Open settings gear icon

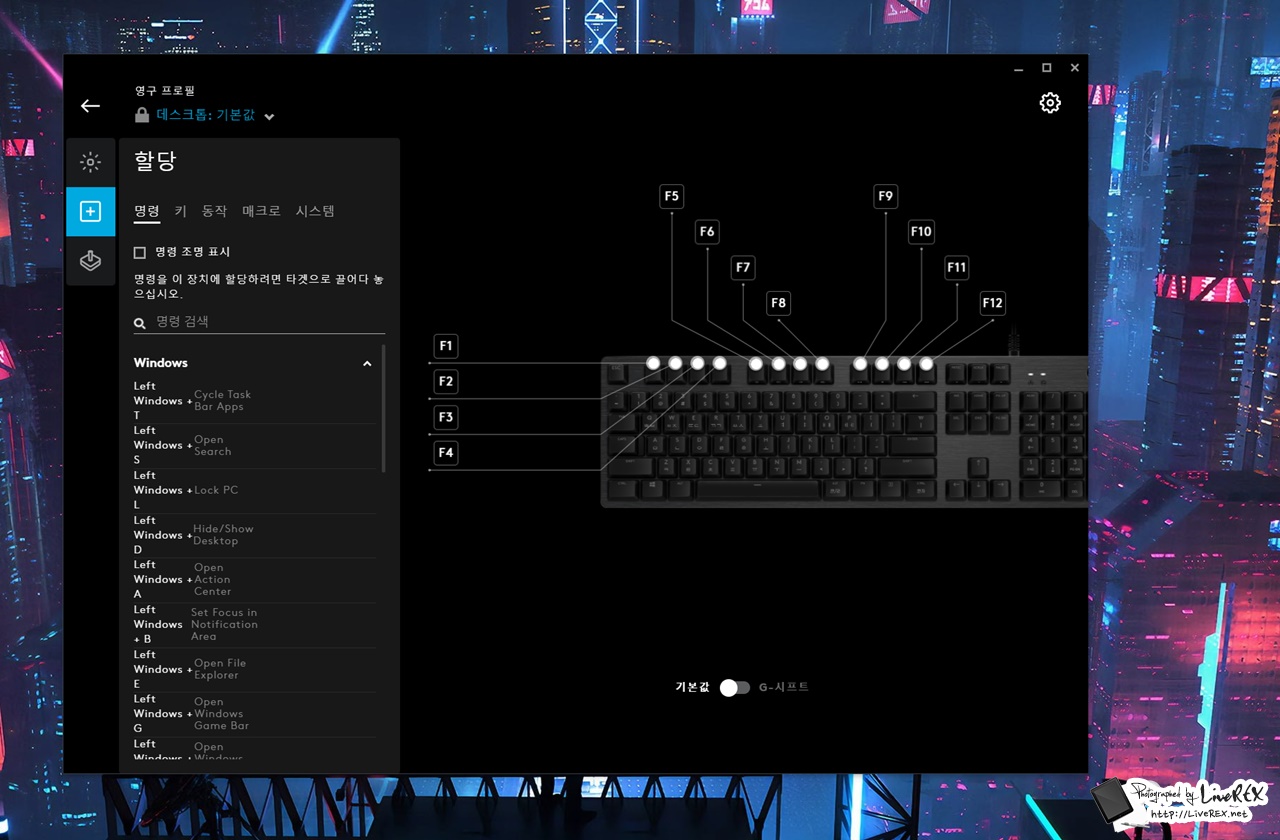1050,102
